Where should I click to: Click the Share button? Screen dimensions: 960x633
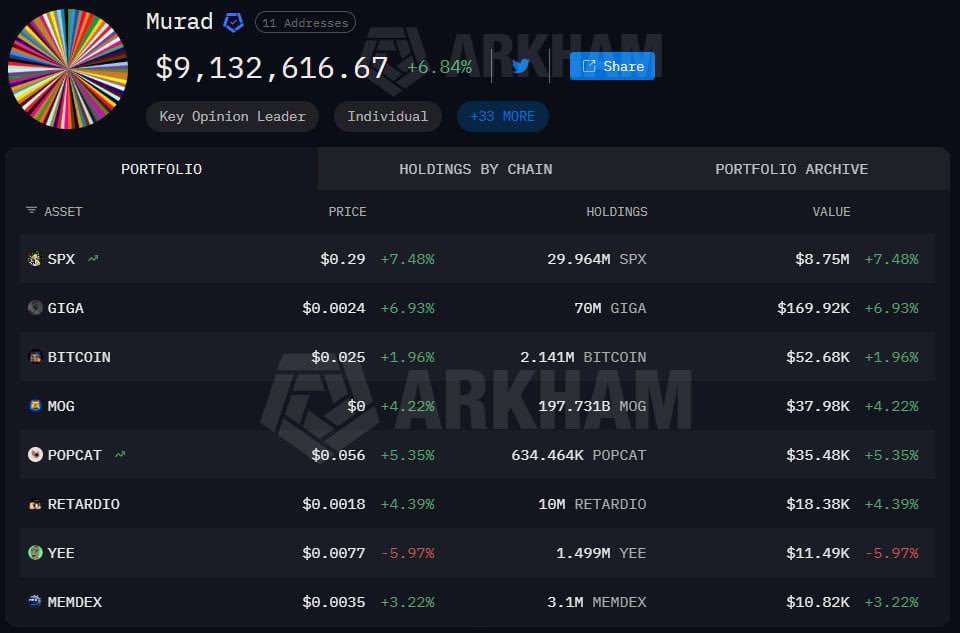(x=612, y=66)
